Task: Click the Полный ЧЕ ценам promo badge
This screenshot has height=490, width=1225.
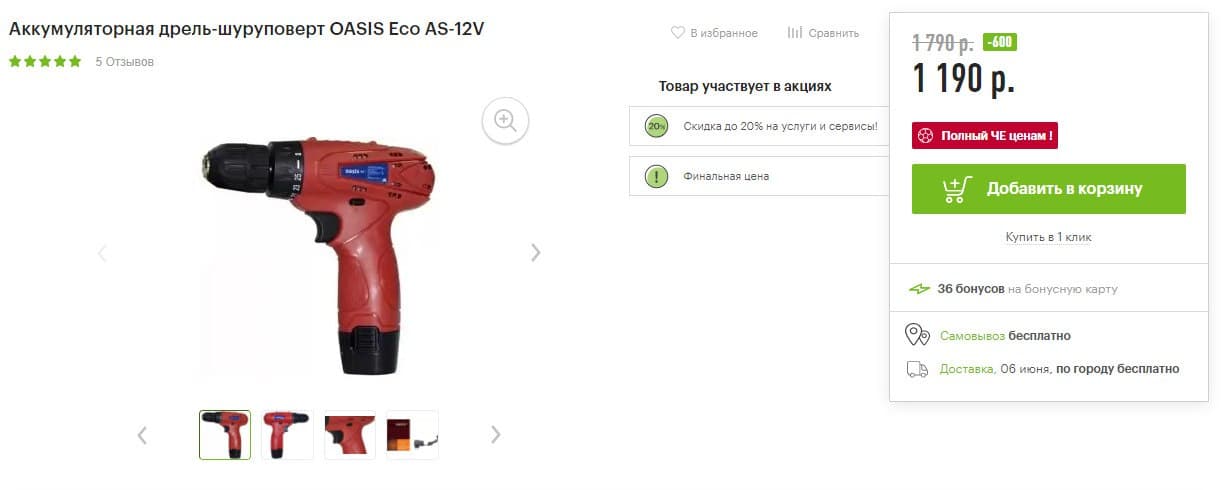Action: coord(985,135)
